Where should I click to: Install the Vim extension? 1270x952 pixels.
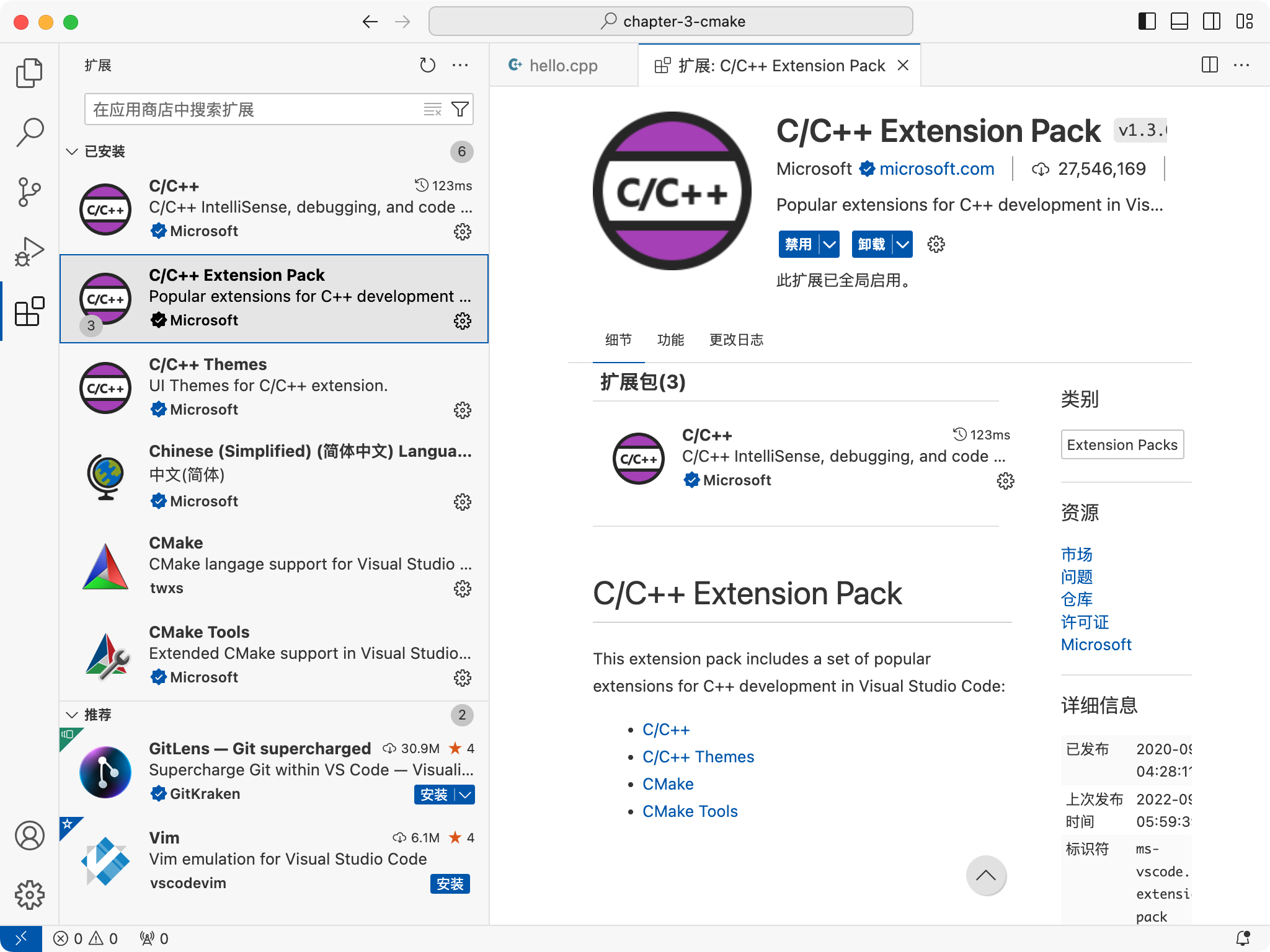point(450,884)
